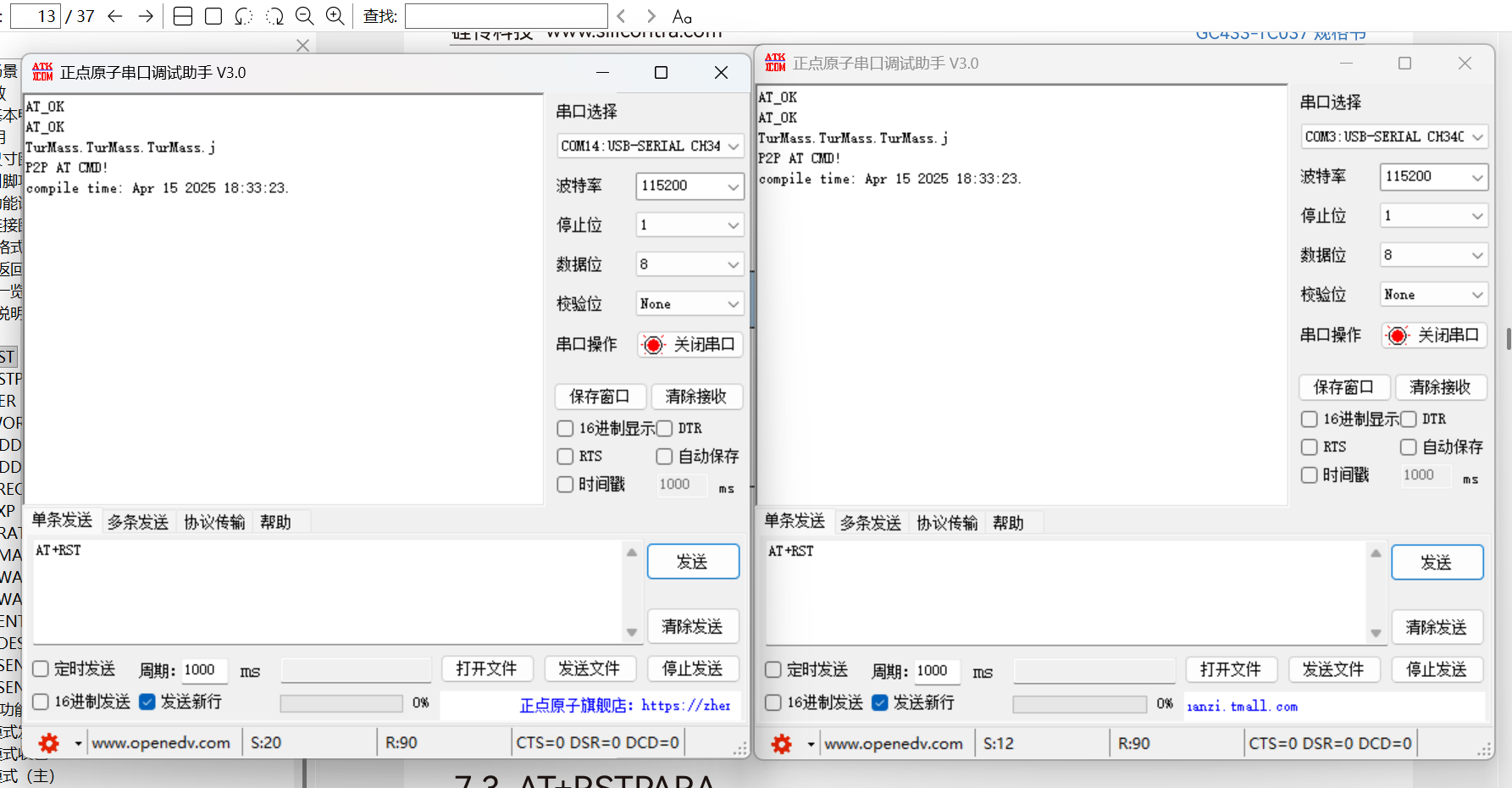Enable 自动保存 in COM14 window

click(664, 457)
